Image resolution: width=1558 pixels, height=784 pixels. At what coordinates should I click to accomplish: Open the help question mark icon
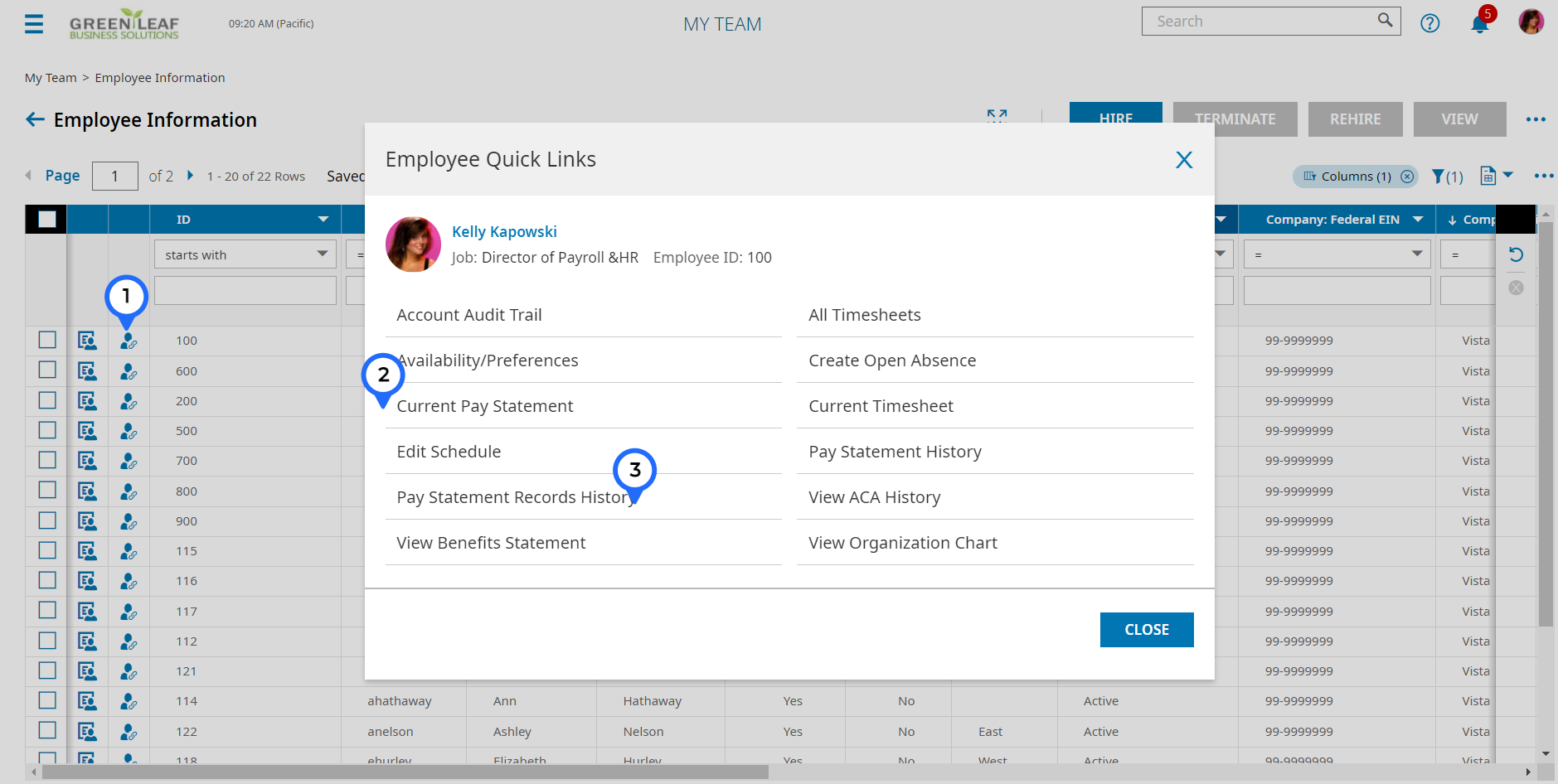click(x=1429, y=23)
